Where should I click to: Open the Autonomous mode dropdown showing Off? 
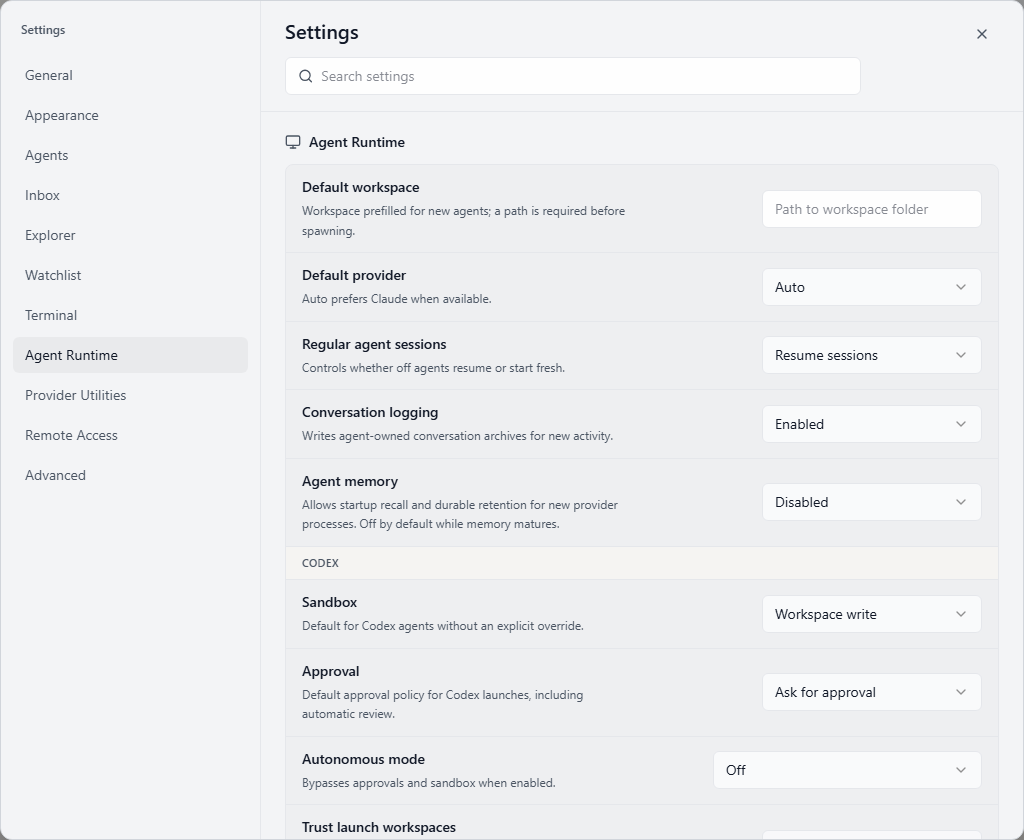[x=847, y=770]
